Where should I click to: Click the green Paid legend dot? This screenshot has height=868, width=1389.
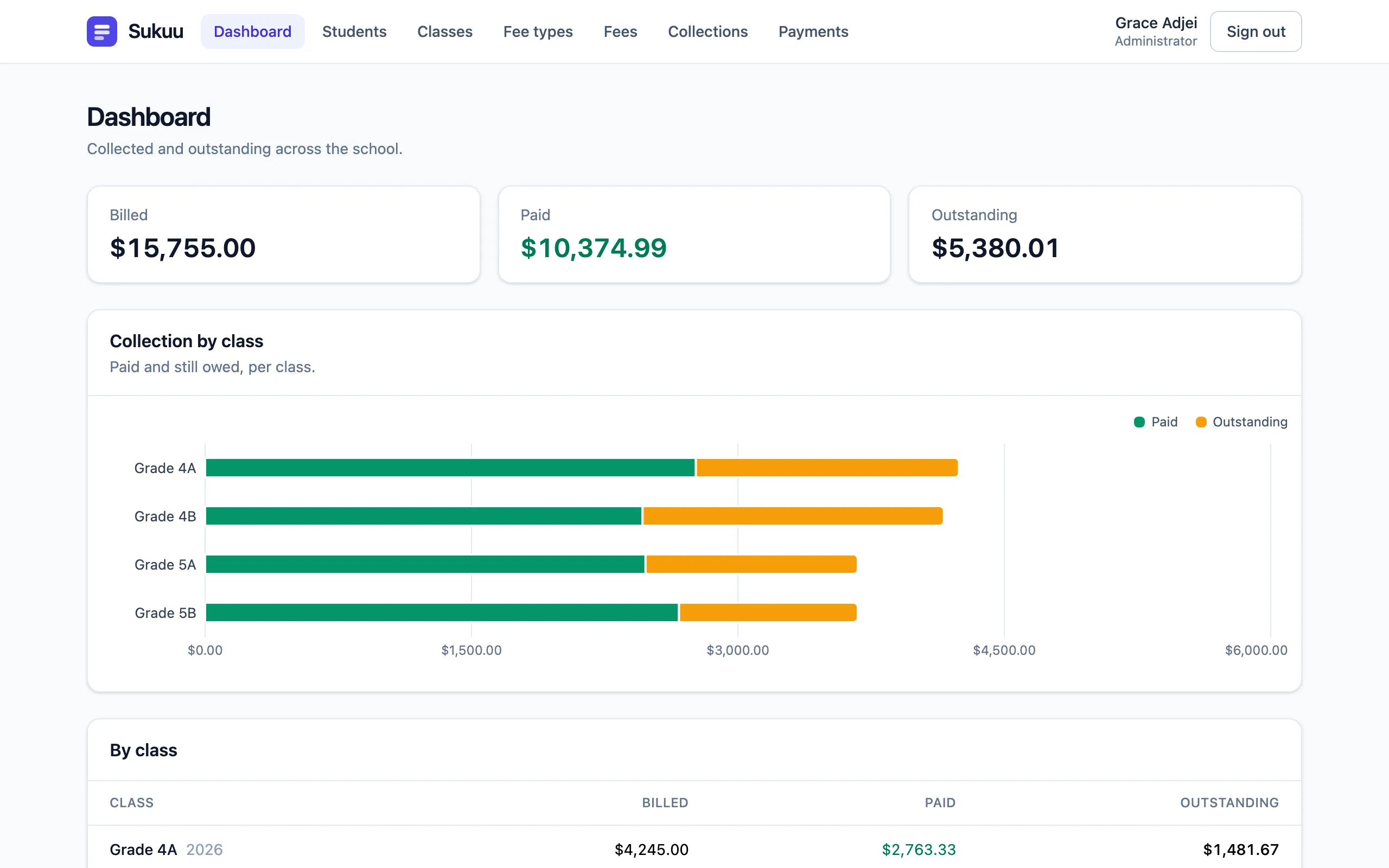pos(1139,422)
